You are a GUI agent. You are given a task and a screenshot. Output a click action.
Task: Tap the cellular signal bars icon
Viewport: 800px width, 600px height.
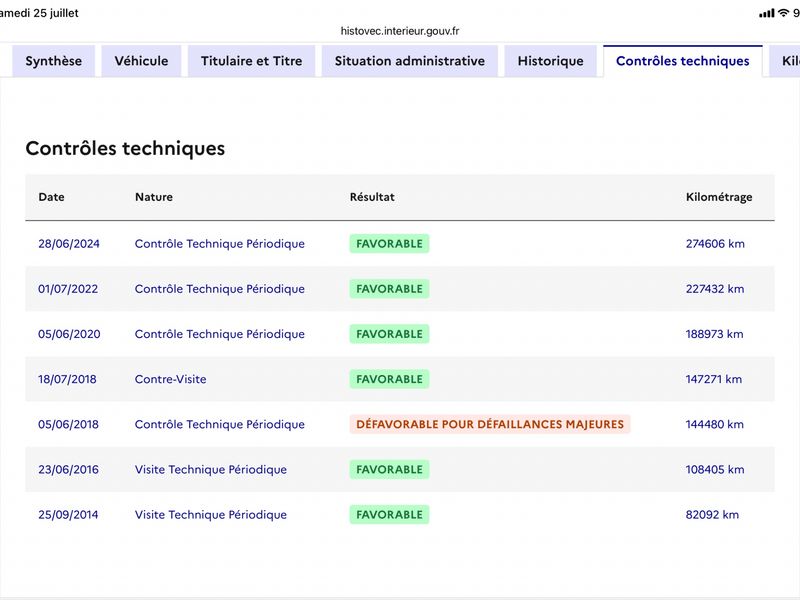coord(766,13)
